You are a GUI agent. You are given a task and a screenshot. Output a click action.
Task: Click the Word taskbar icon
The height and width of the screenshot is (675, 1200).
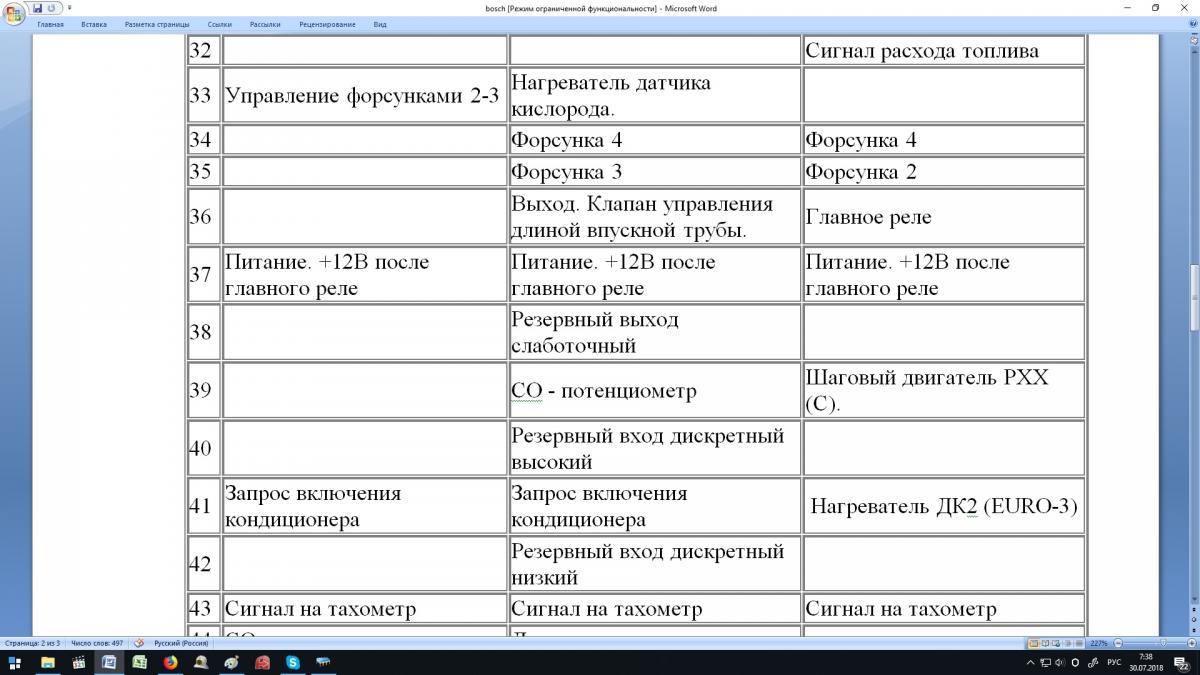coord(109,662)
